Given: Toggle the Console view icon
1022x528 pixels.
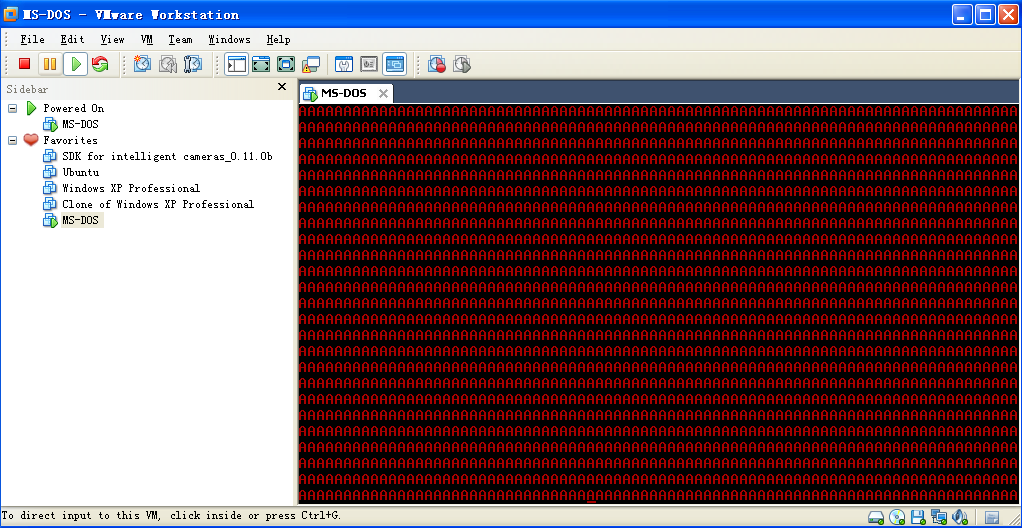Looking at the screenshot, I should 395,64.
